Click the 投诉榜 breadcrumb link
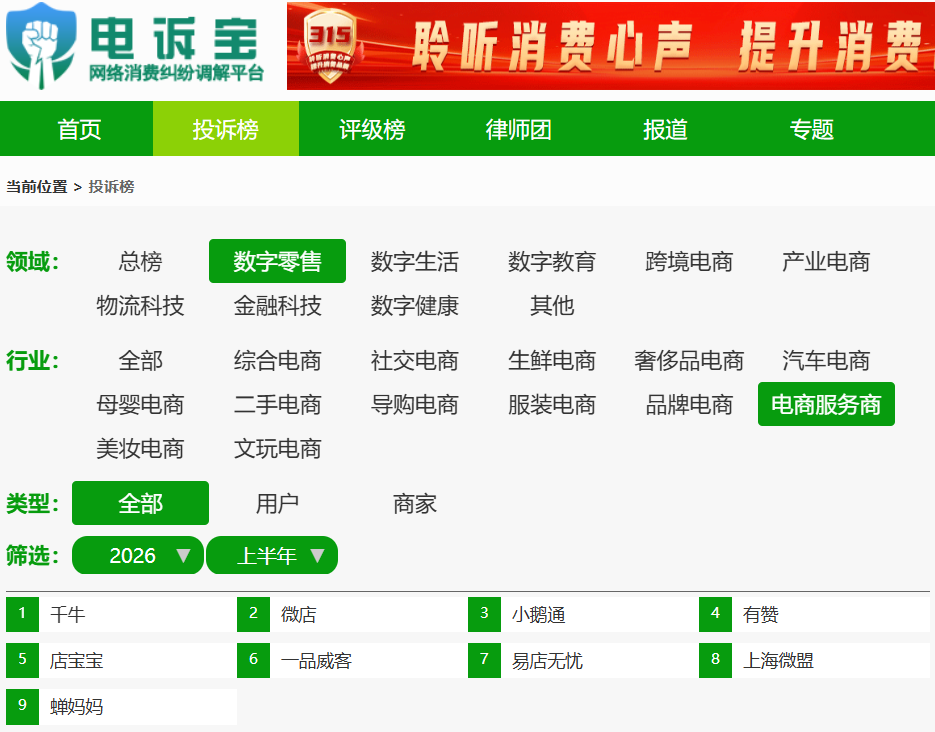Image resolution: width=935 pixels, height=732 pixels. 112,187
